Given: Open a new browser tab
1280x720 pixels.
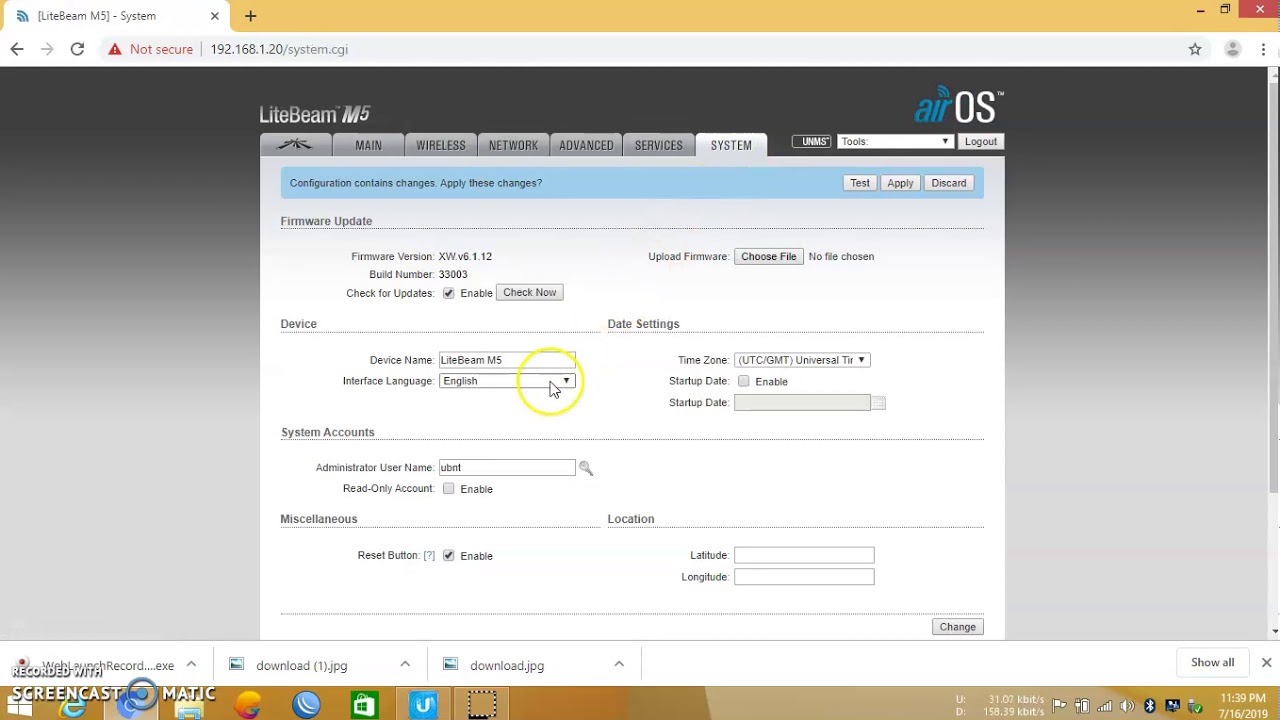Looking at the screenshot, I should [x=250, y=16].
